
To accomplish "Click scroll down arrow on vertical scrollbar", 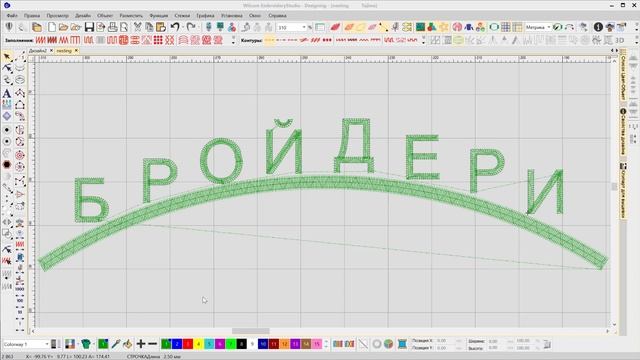I will point(614,325).
